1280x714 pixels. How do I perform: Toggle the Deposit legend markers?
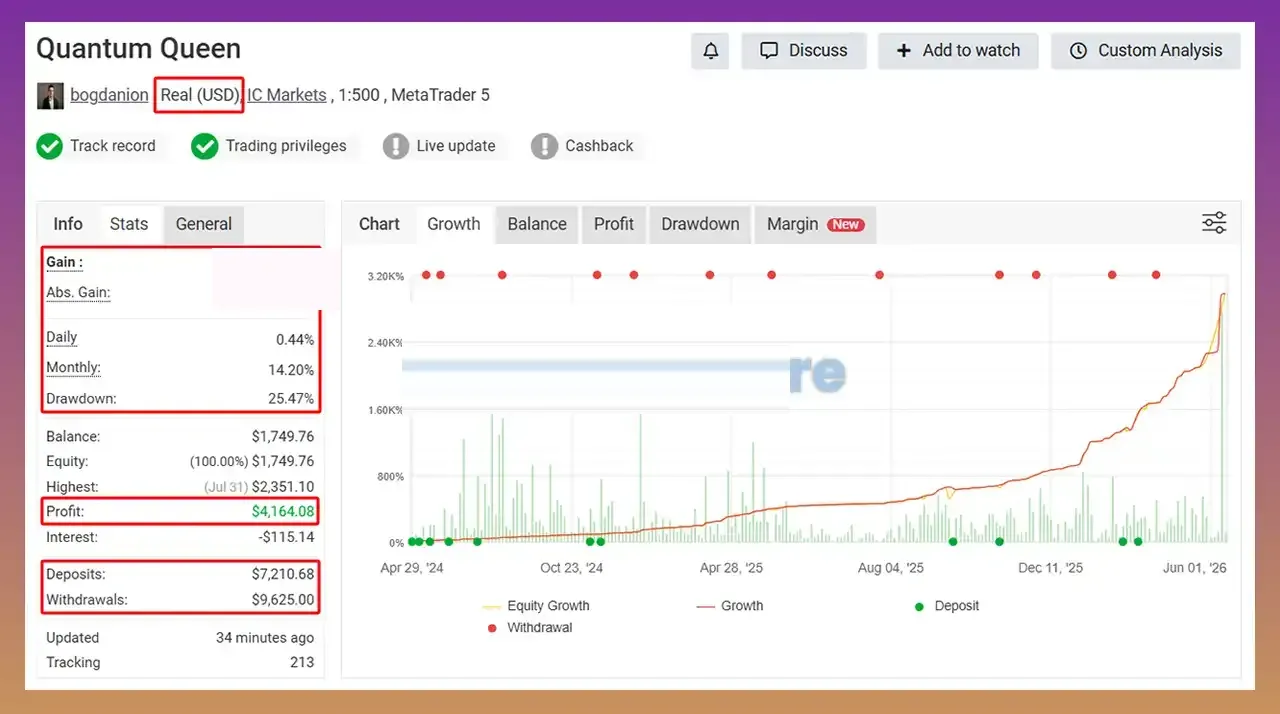coord(946,606)
